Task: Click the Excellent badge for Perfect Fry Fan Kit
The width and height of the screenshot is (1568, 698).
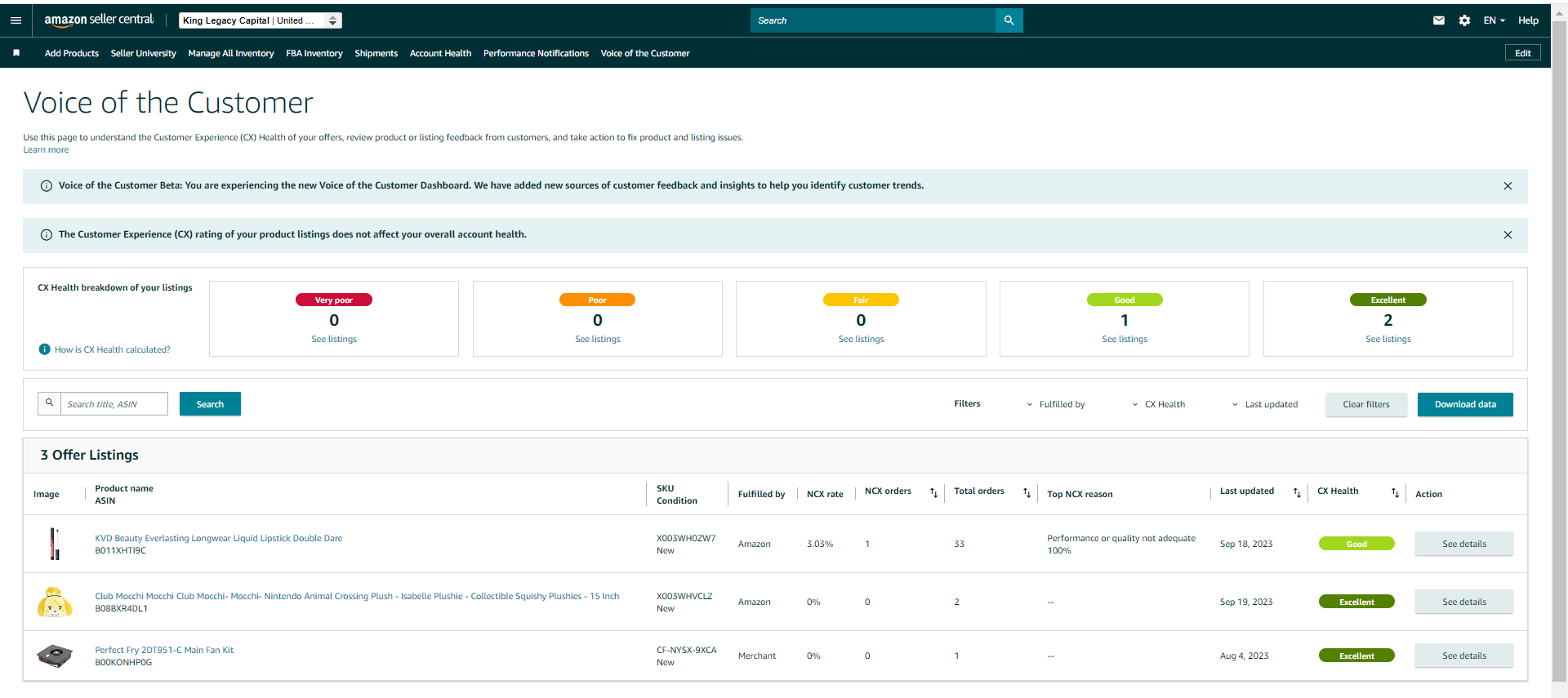Action: pos(1356,656)
